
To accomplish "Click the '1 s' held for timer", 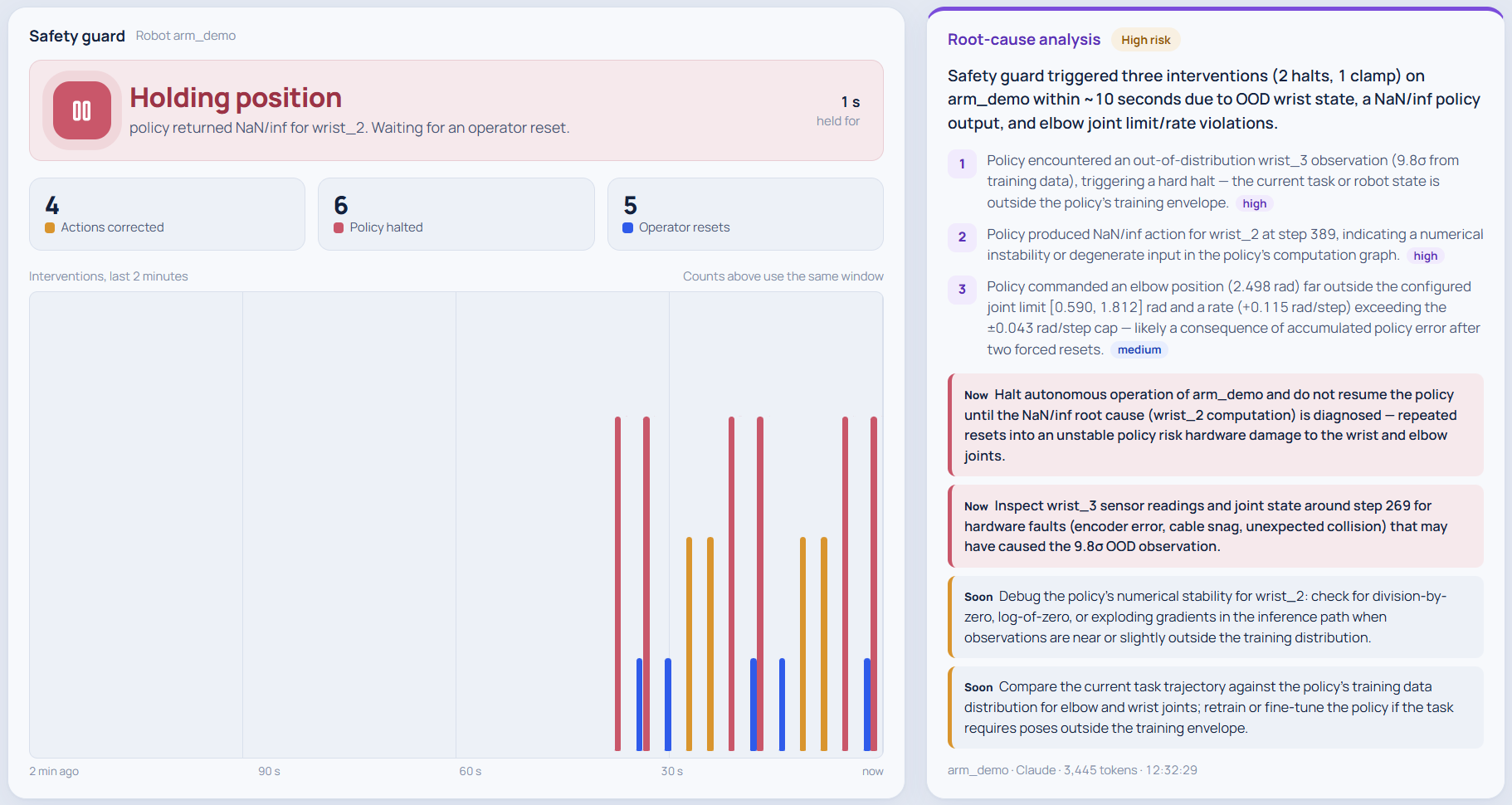I will [850, 102].
